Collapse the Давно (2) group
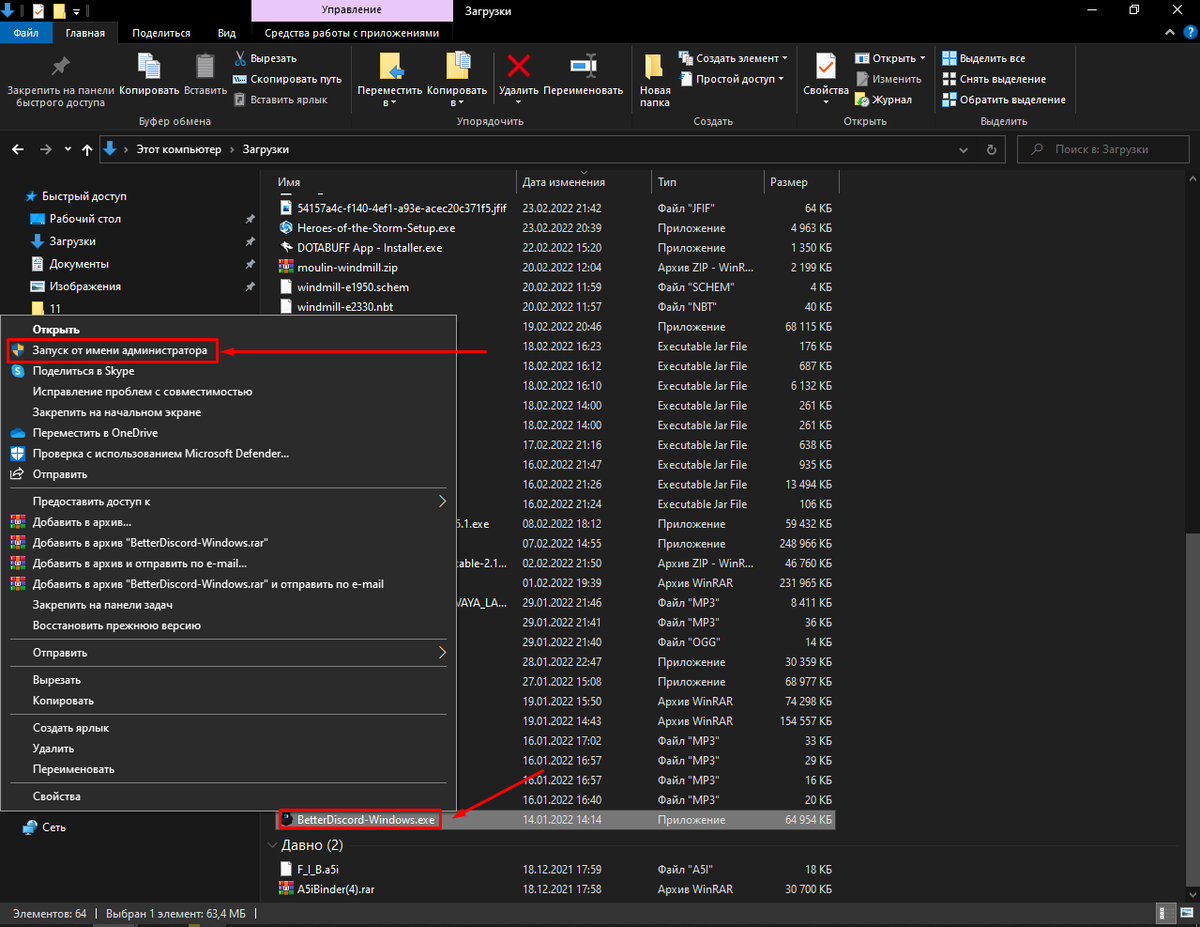This screenshot has height=927, width=1200. coord(274,846)
